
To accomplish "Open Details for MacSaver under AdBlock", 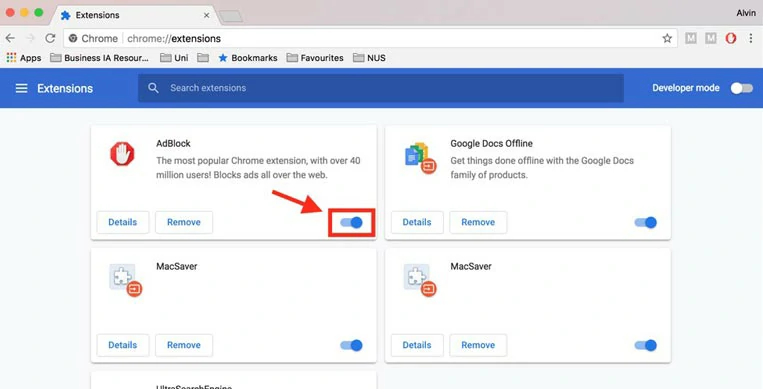I will (x=123, y=345).
